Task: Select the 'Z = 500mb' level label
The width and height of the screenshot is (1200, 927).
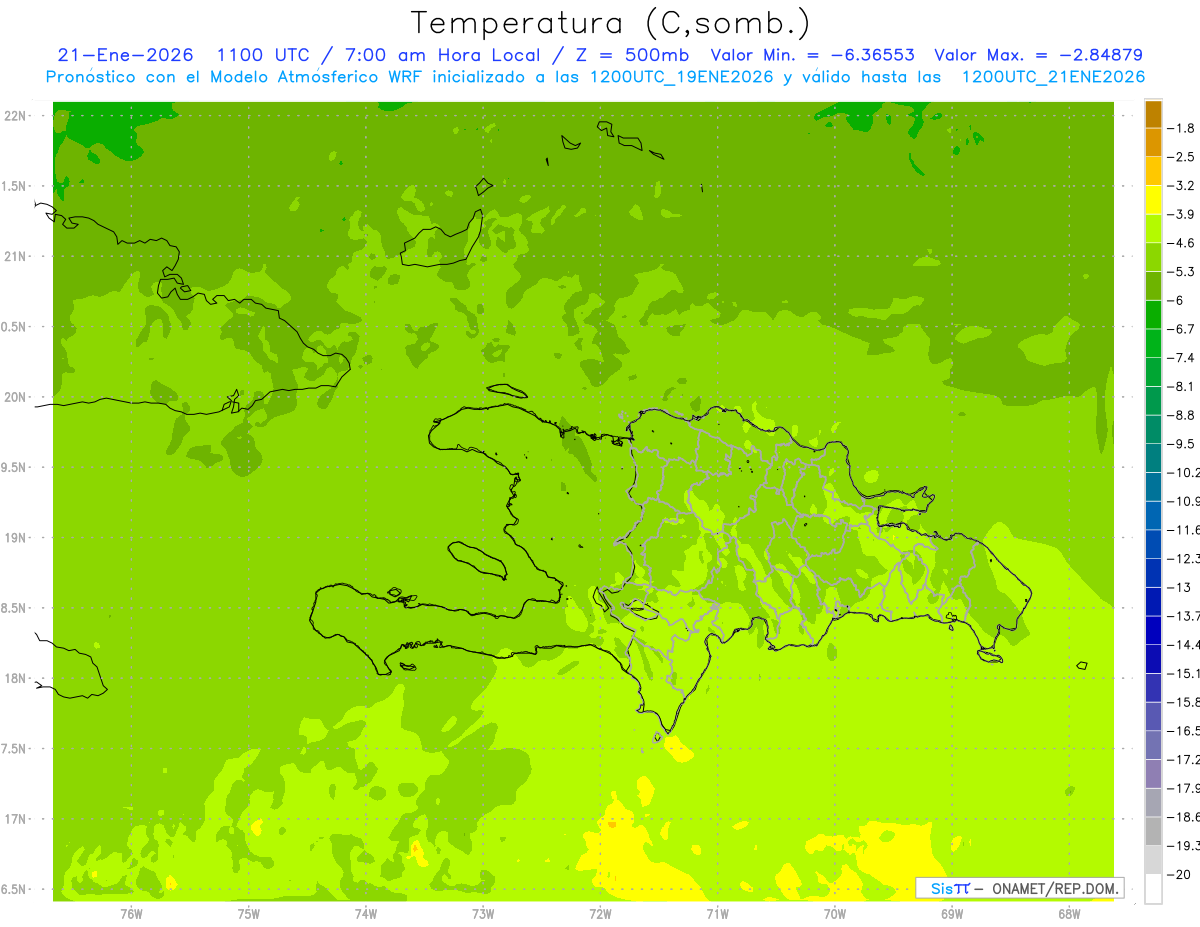Action: pos(630,55)
